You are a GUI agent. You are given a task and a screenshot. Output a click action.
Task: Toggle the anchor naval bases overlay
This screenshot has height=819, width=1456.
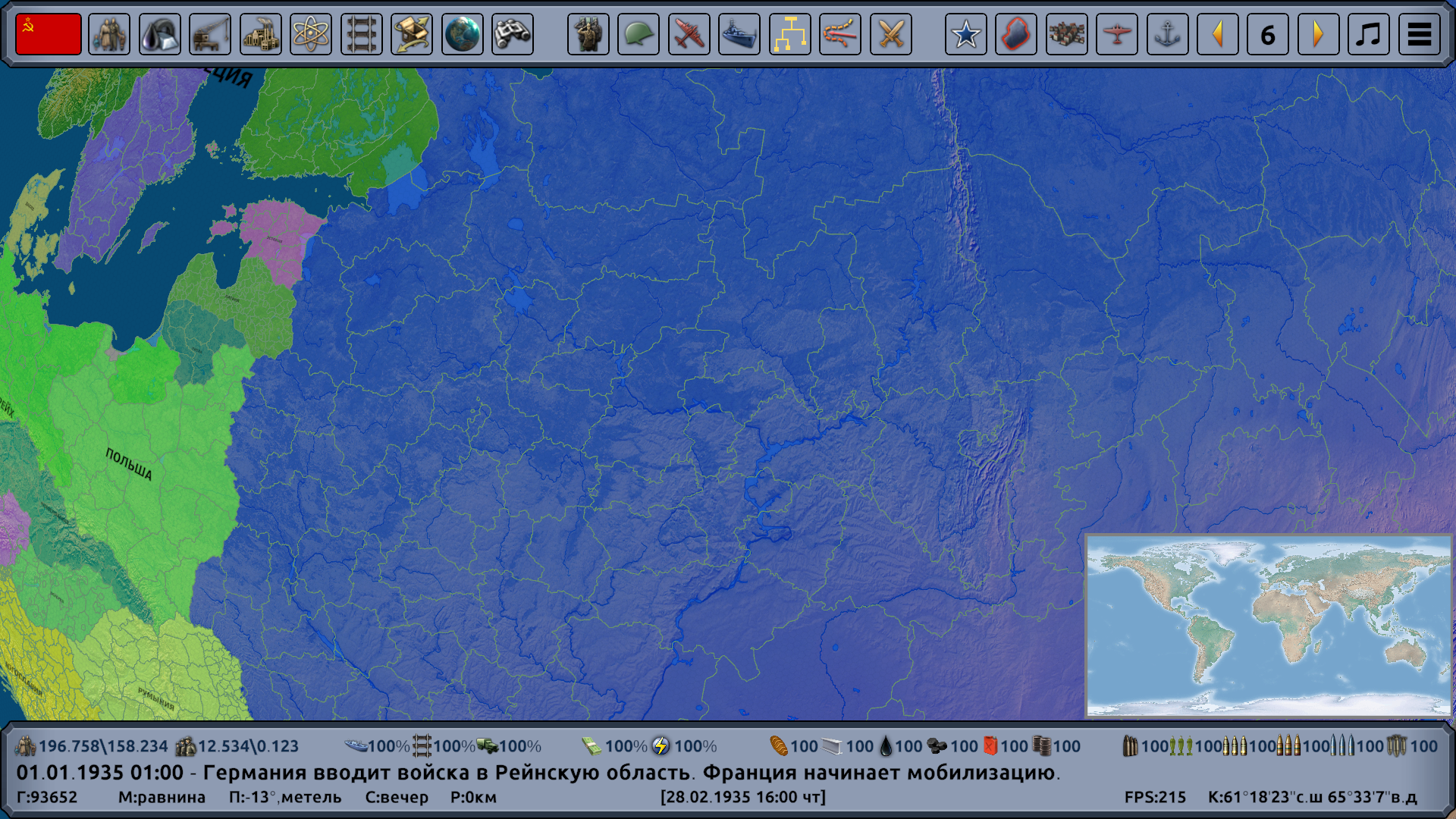coord(1167,34)
